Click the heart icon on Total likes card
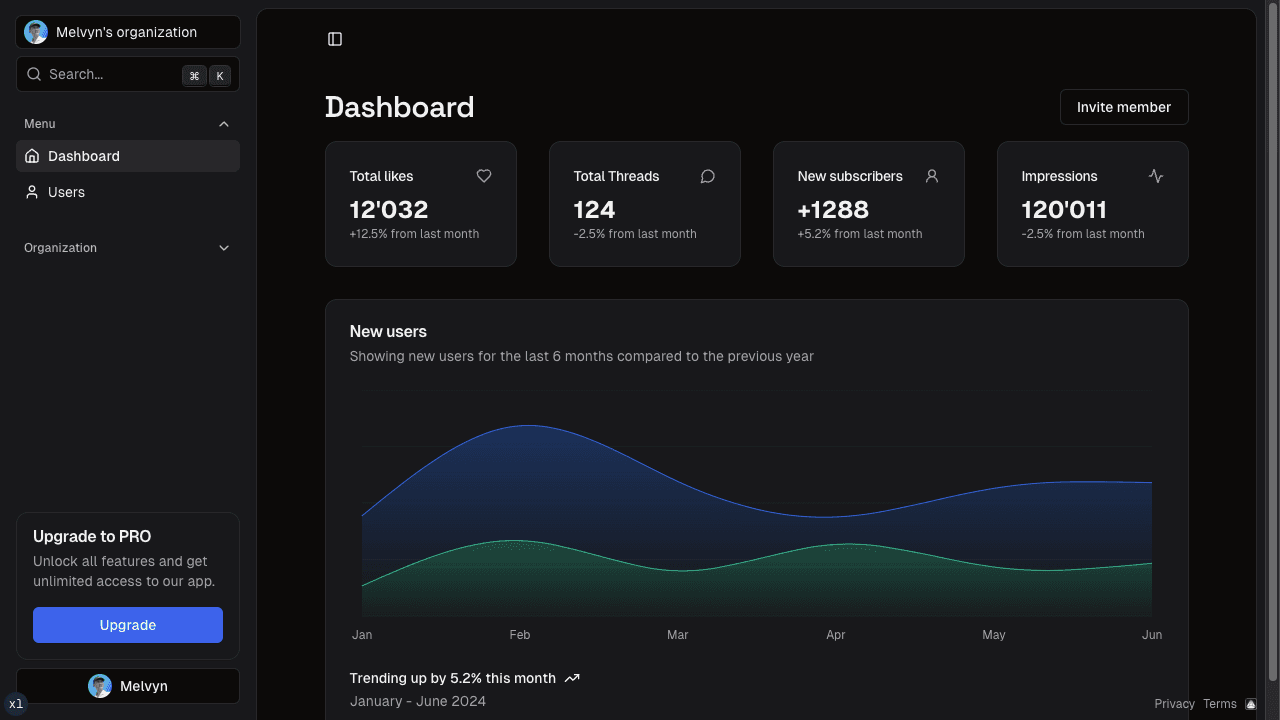1280x720 pixels. click(484, 176)
